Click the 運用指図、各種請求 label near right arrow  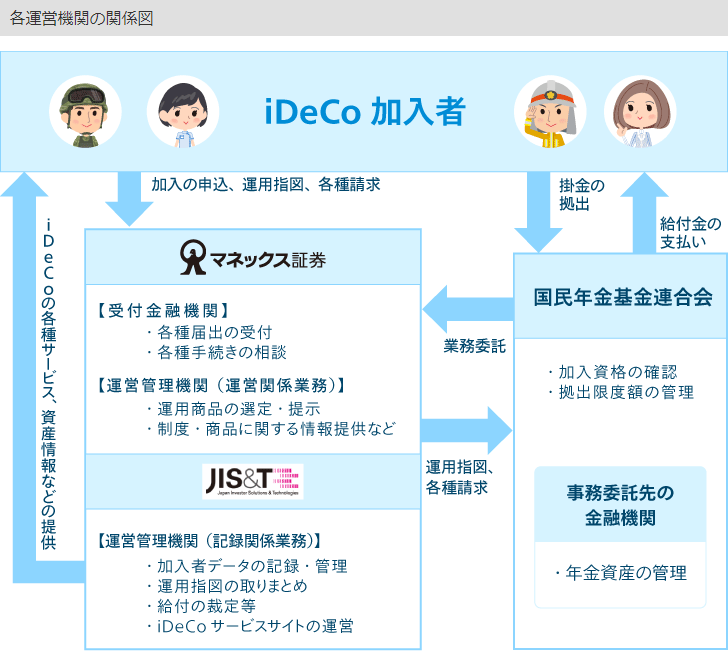tap(459, 477)
